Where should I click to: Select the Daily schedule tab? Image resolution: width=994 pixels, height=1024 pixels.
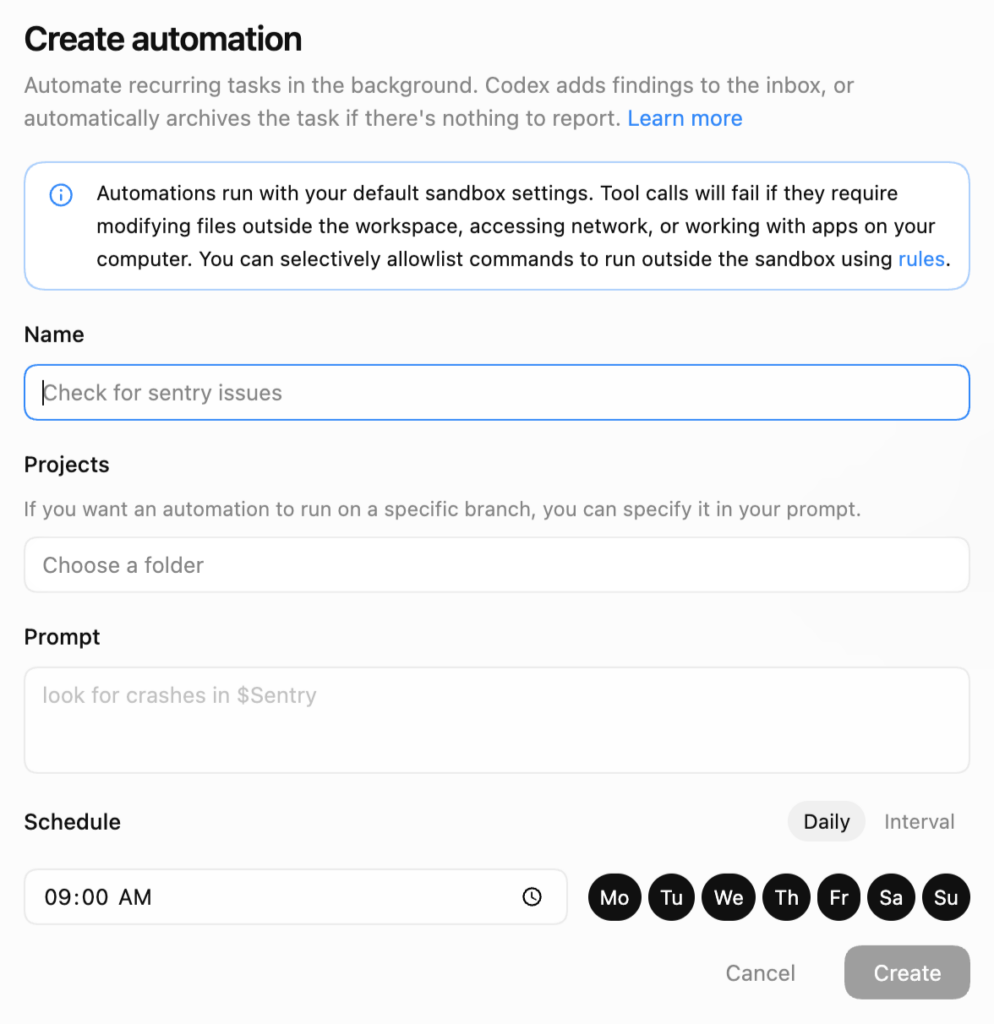pyautogui.click(x=826, y=822)
